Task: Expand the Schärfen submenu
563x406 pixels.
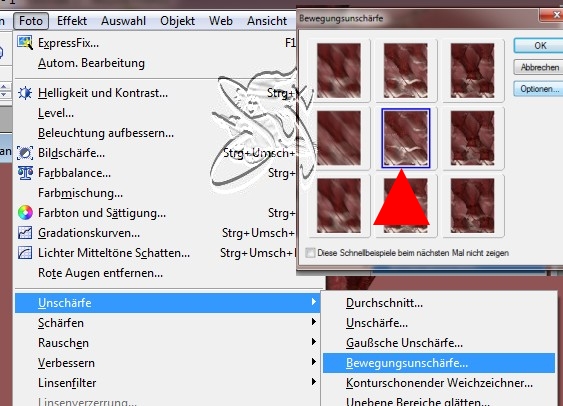Action: pos(167,323)
